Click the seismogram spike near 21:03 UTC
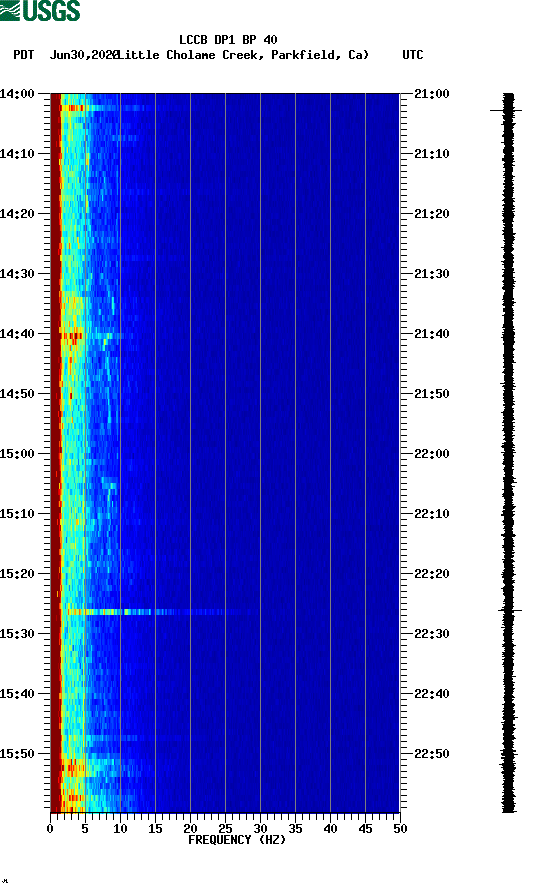Image resolution: width=552 pixels, height=892 pixels. pyautogui.click(x=506, y=110)
